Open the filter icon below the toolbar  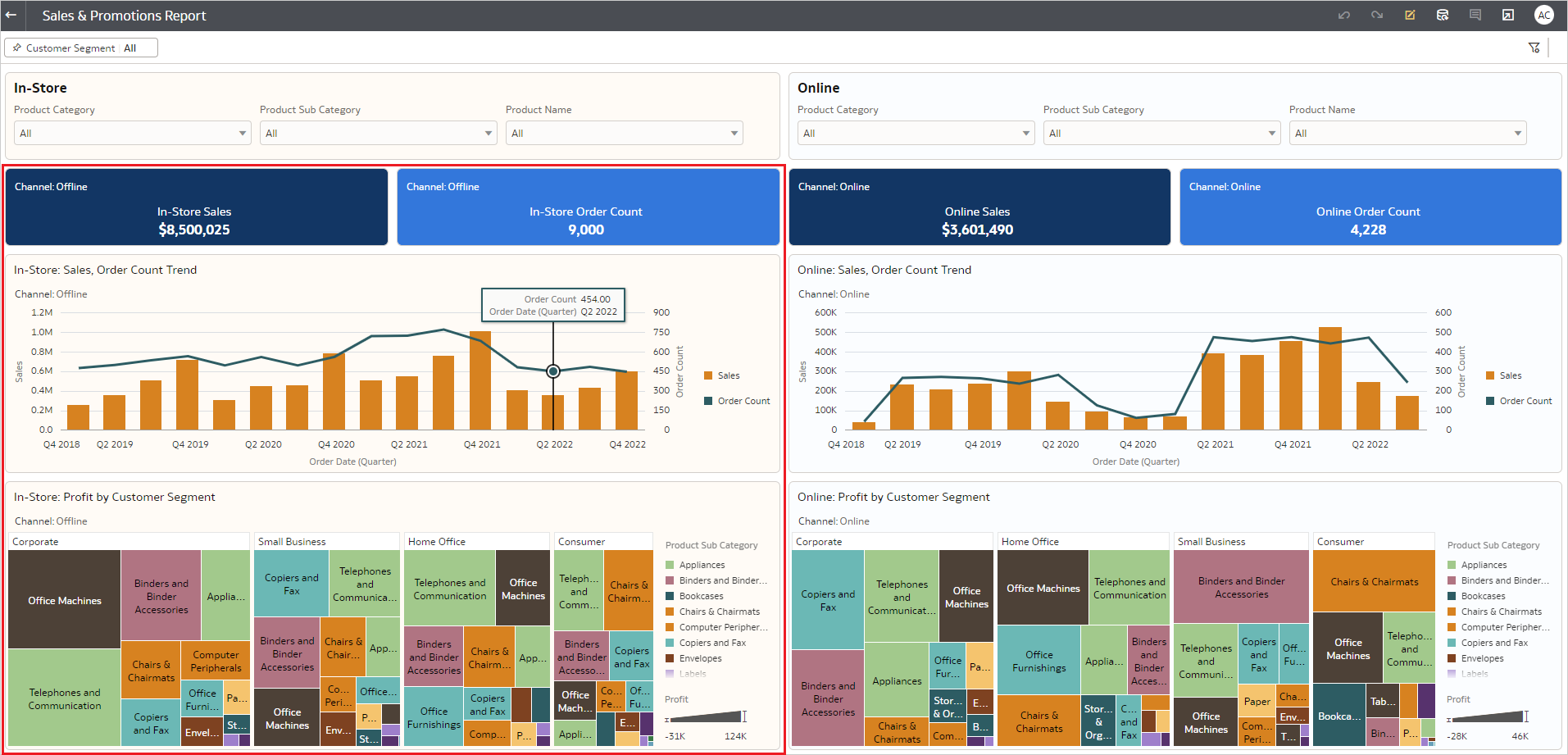tap(1534, 47)
